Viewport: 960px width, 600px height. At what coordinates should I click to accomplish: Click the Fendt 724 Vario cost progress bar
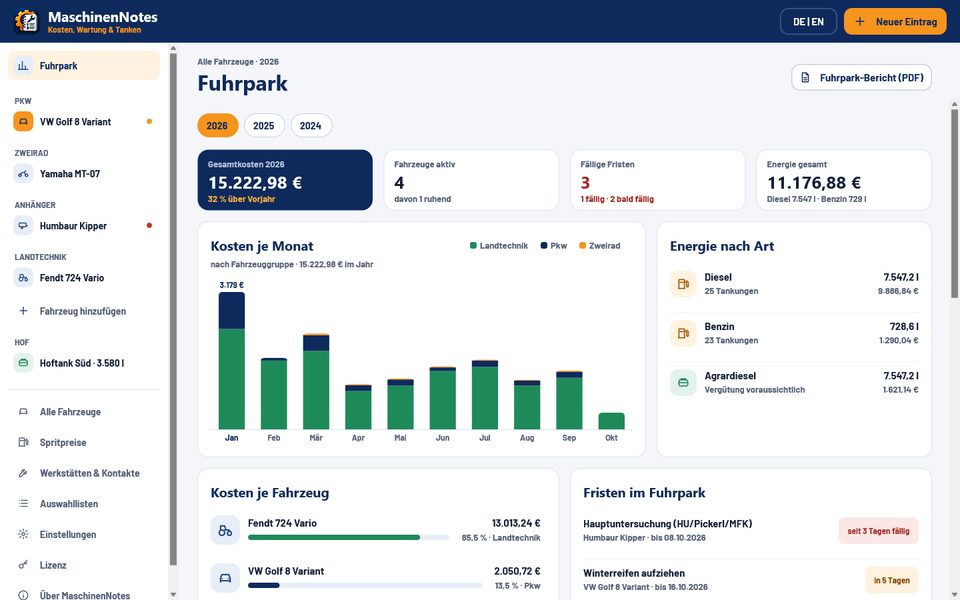[348, 538]
